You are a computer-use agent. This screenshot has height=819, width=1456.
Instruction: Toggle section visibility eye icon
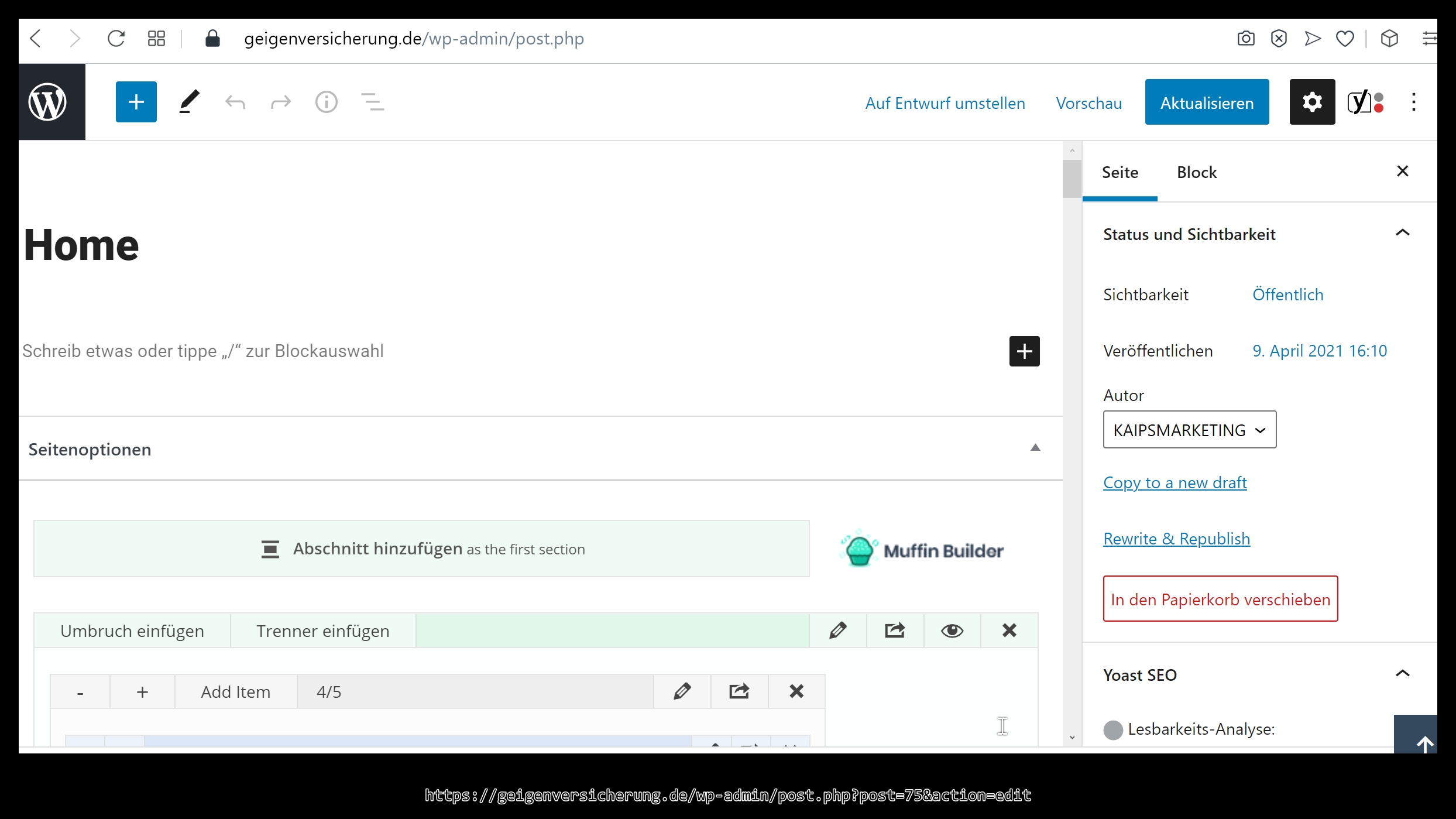tap(952, 630)
